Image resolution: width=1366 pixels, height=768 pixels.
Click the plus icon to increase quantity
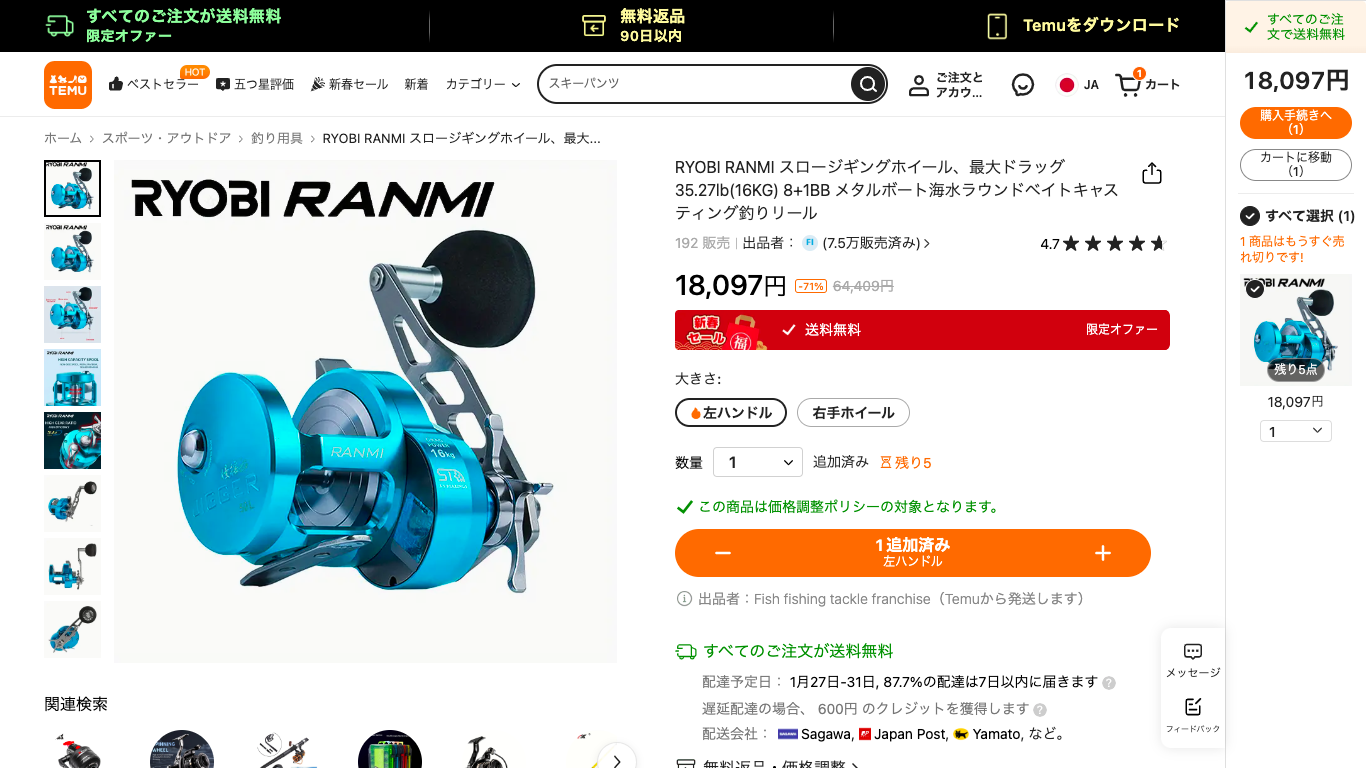click(1103, 553)
